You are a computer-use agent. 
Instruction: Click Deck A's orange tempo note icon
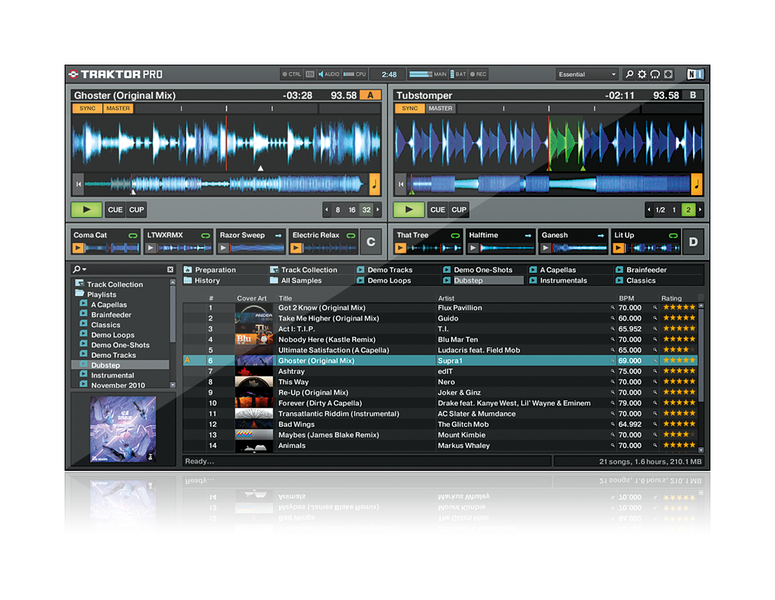point(375,183)
